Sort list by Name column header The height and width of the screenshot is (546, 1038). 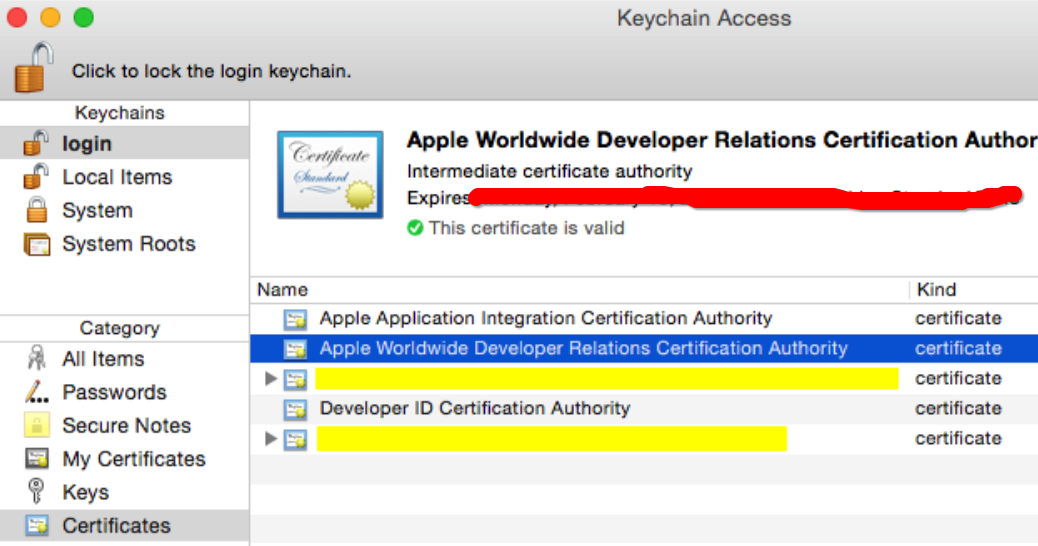(282, 290)
